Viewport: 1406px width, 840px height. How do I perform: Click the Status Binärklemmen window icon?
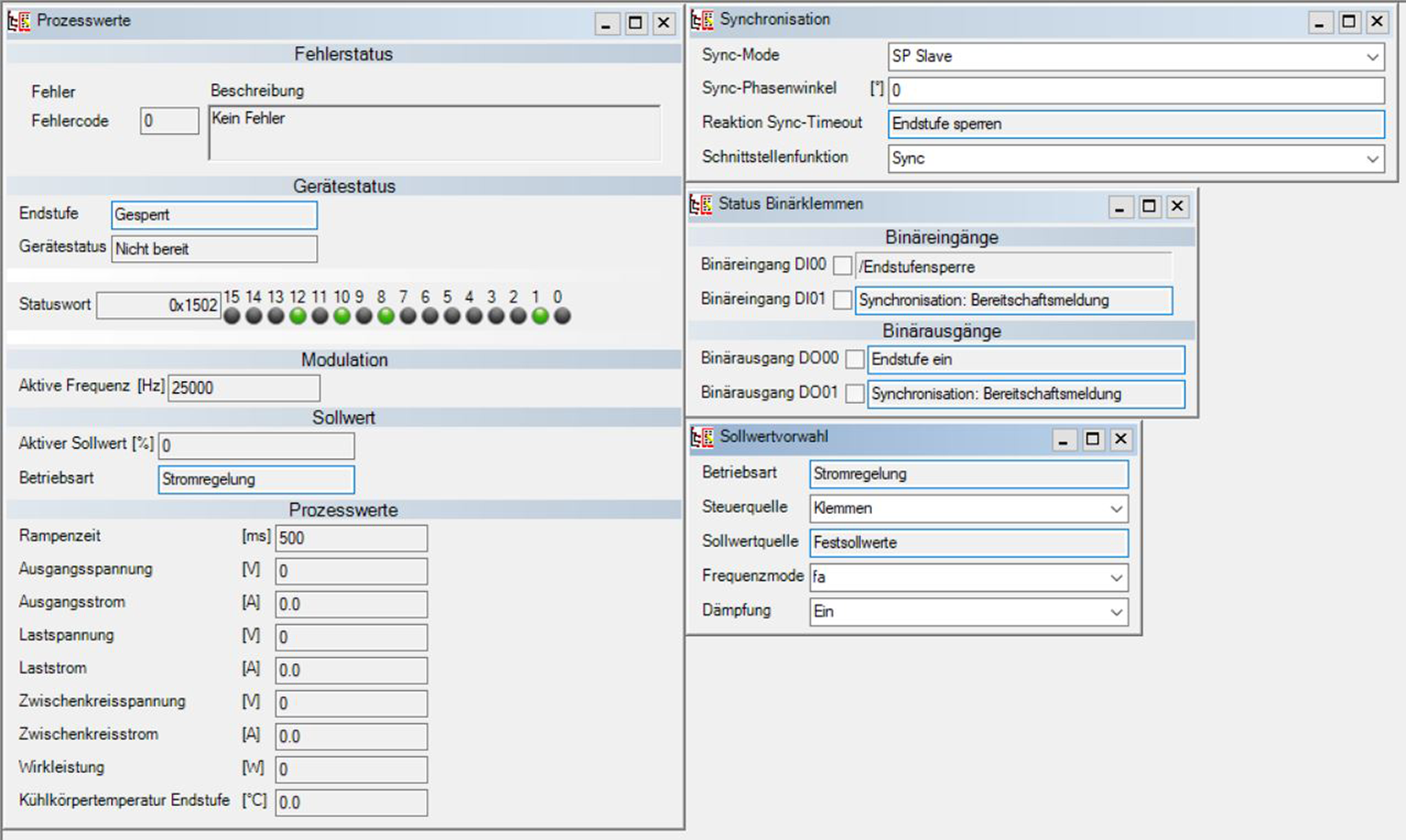[701, 204]
